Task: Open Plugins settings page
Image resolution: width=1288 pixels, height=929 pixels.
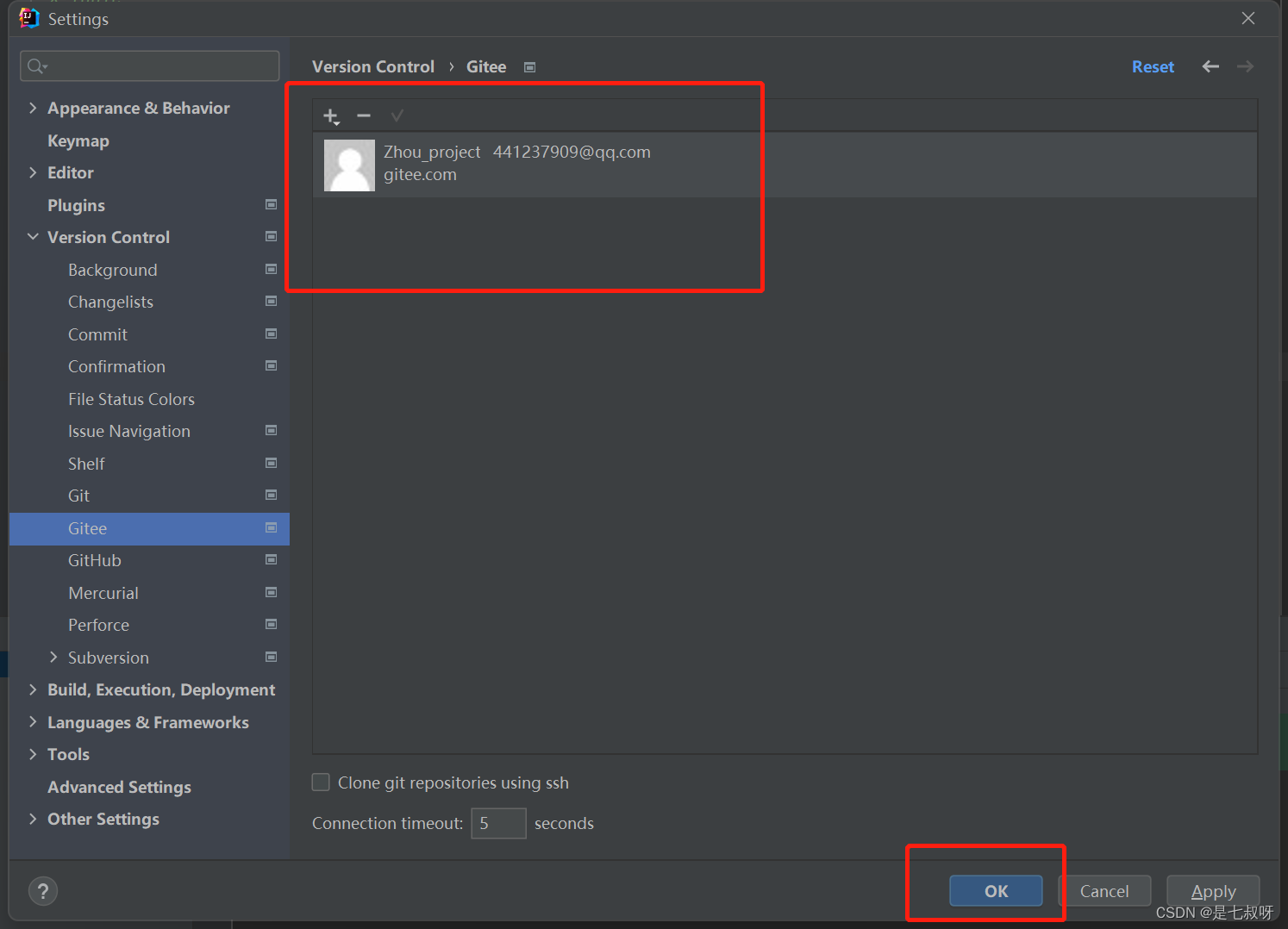Action: tap(76, 205)
